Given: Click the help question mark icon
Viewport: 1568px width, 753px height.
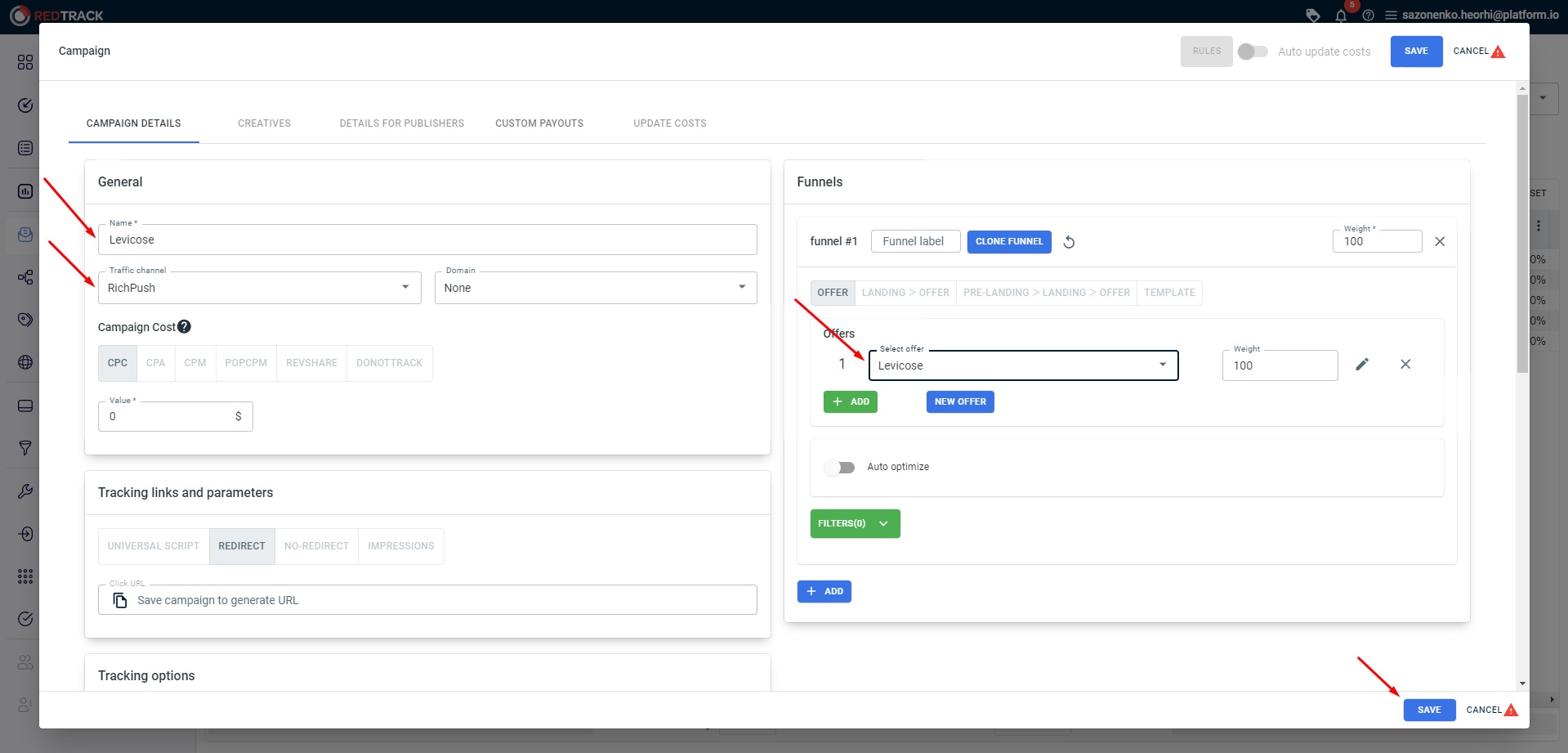Looking at the screenshot, I should coord(1368,16).
